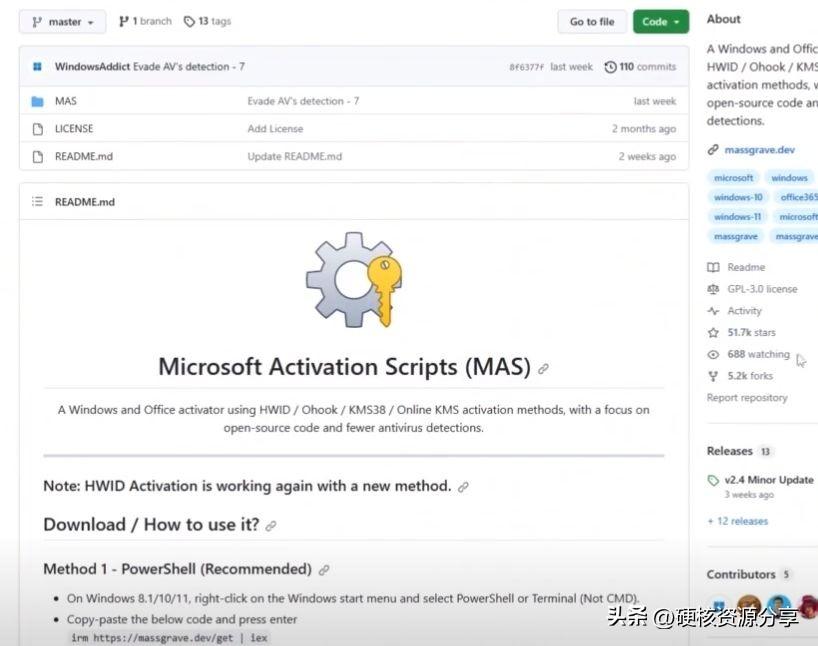Select the windows-10 topic tag
The width and height of the screenshot is (818, 646).
[738, 197]
